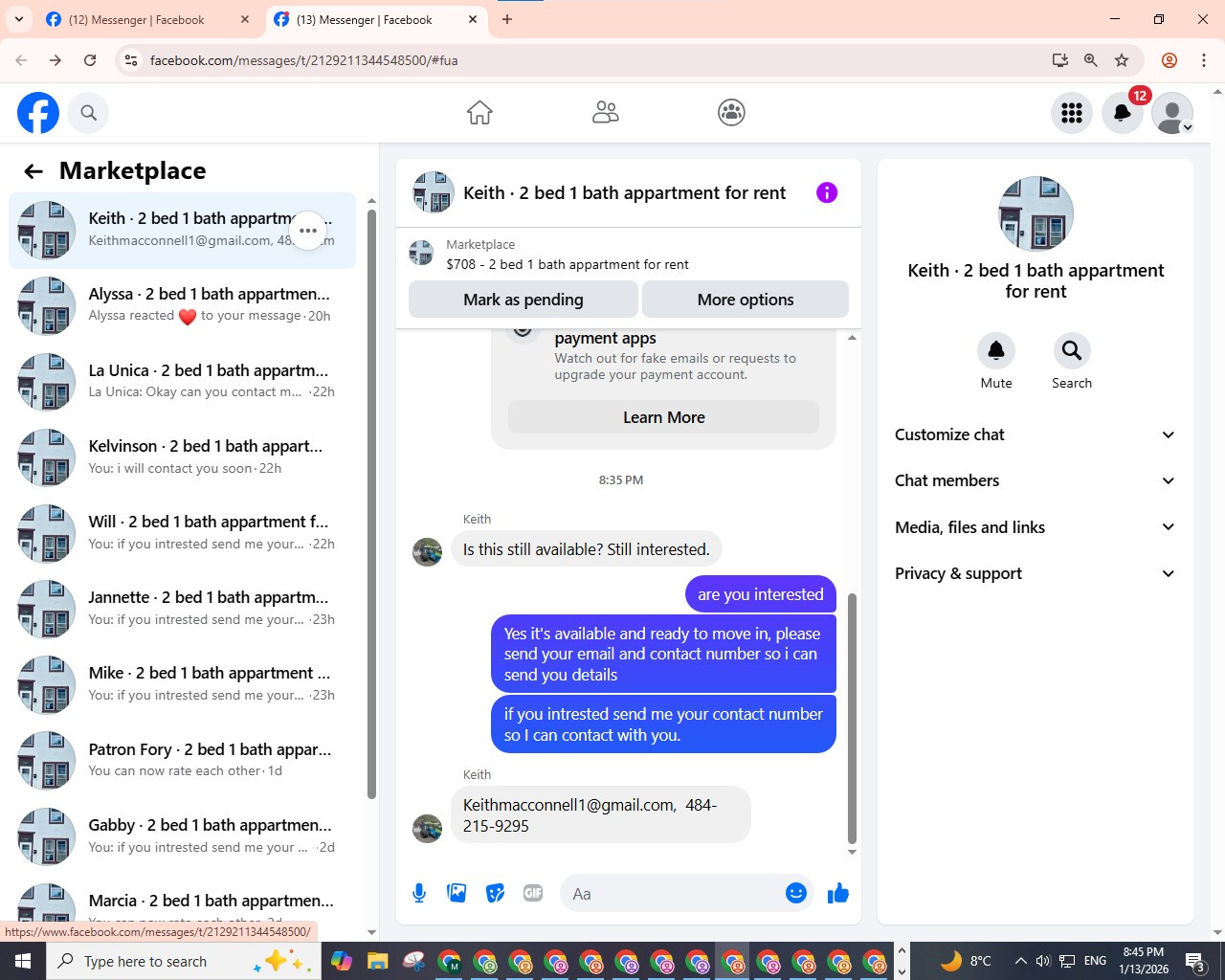This screenshot has width=1225, height=980.
Task: Open the taskbar volume icon
Action: (x=1043, y=961)
